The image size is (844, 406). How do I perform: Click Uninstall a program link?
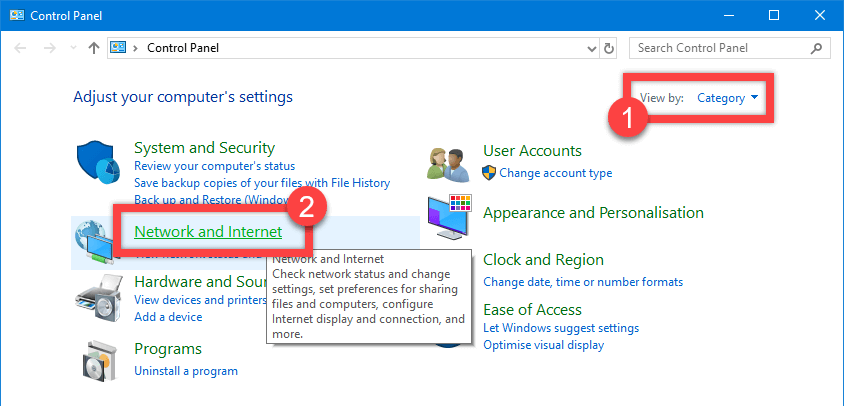point(186,371)
